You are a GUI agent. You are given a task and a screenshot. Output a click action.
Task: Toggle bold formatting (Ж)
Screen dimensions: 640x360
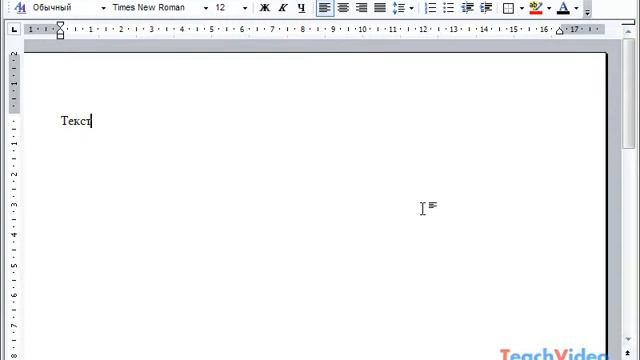pyautogui.click(x=264, y=8)
